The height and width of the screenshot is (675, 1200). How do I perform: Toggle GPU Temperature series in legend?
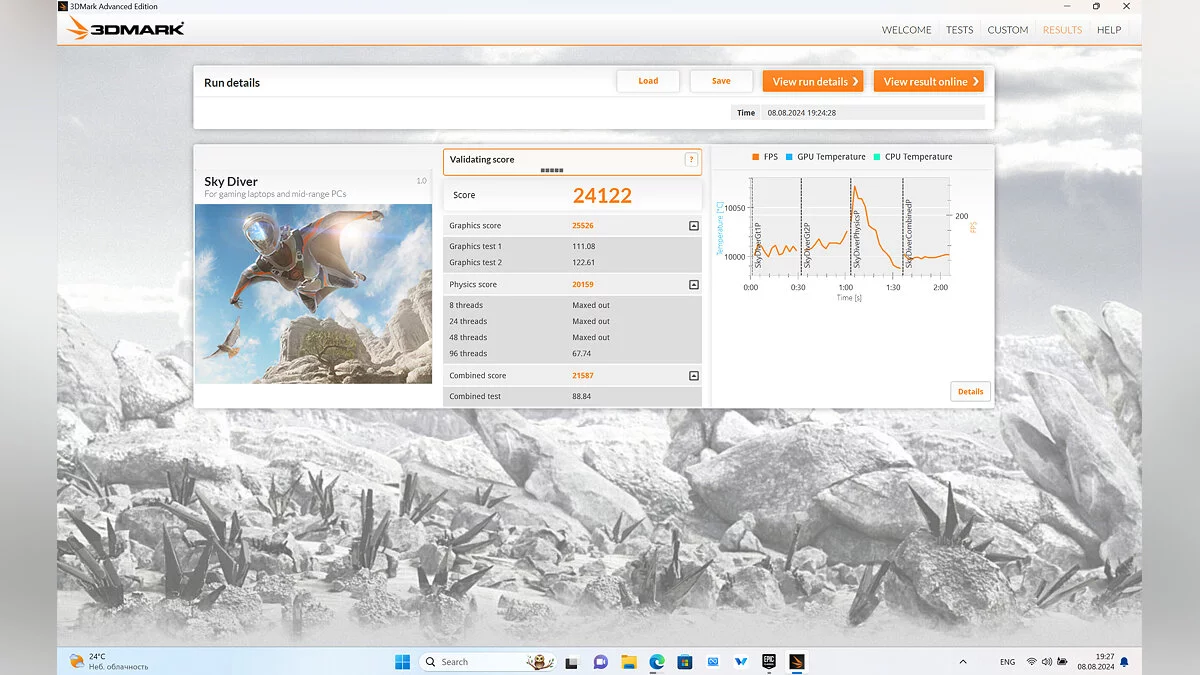(825, 157)
